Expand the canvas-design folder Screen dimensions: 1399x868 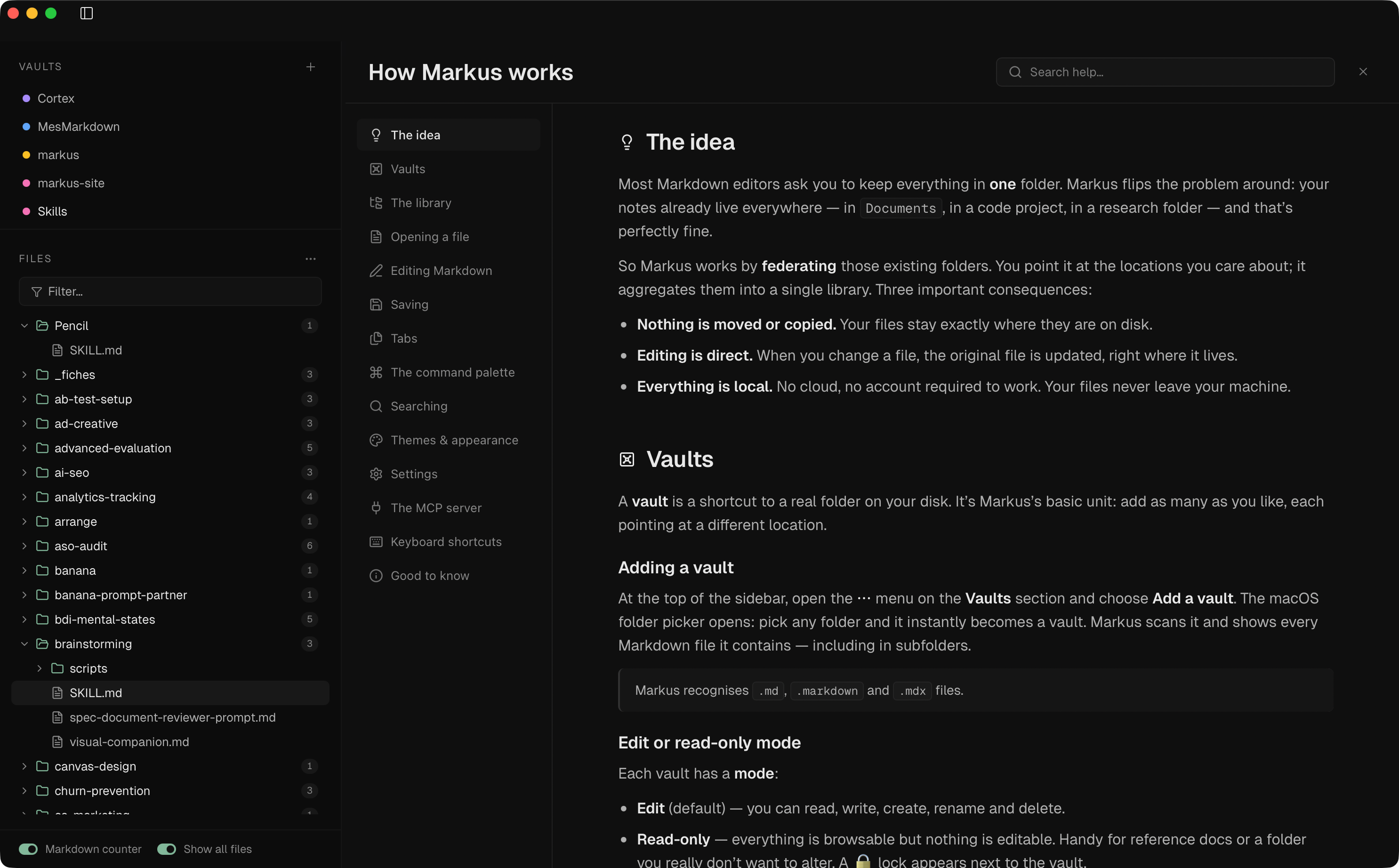(24, 766)
